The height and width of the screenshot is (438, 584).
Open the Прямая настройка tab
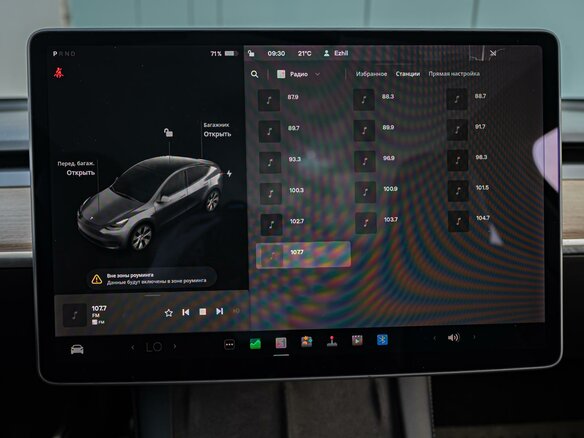(454, 74)
